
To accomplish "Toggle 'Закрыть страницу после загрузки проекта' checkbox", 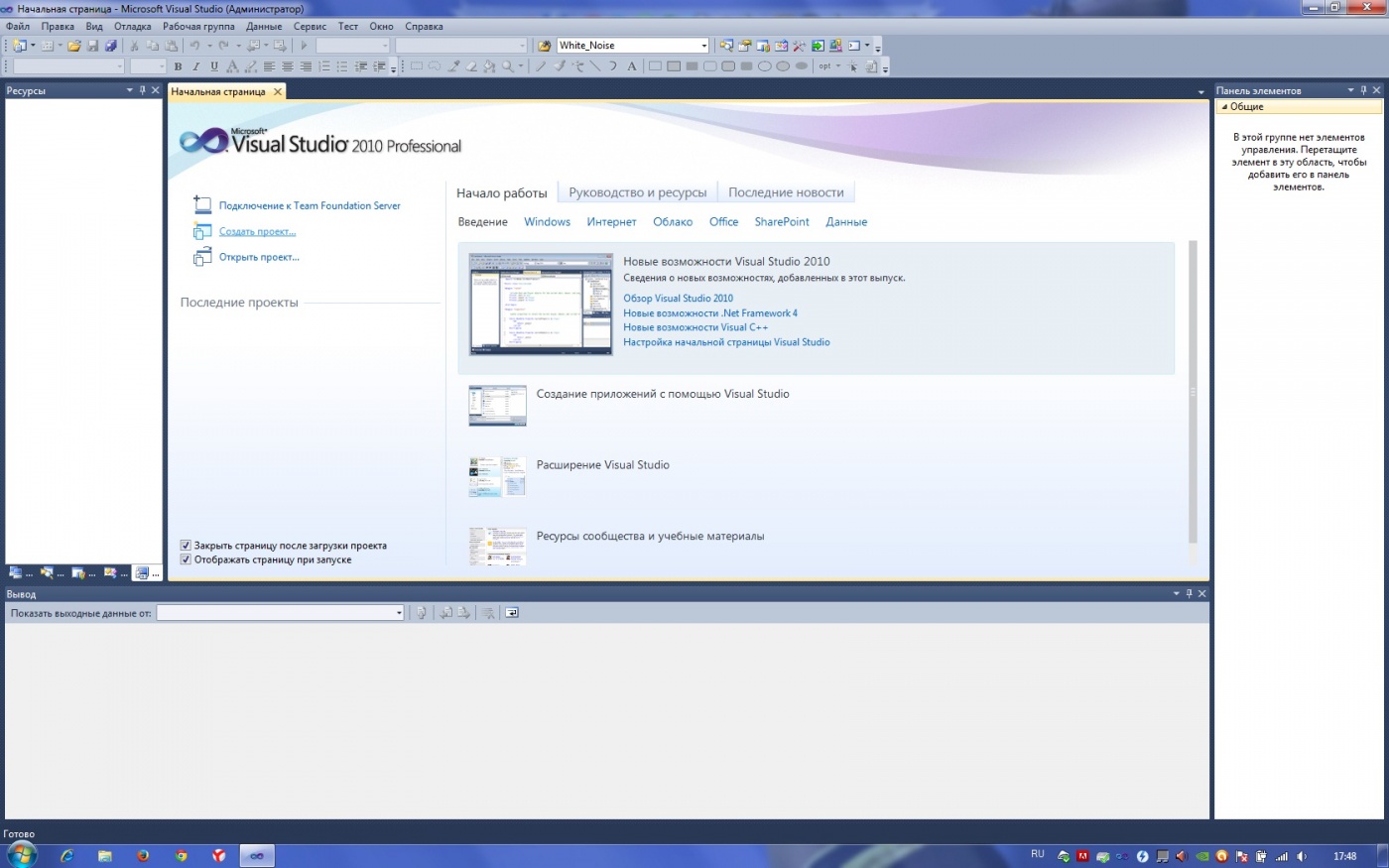I will [186, 546].
